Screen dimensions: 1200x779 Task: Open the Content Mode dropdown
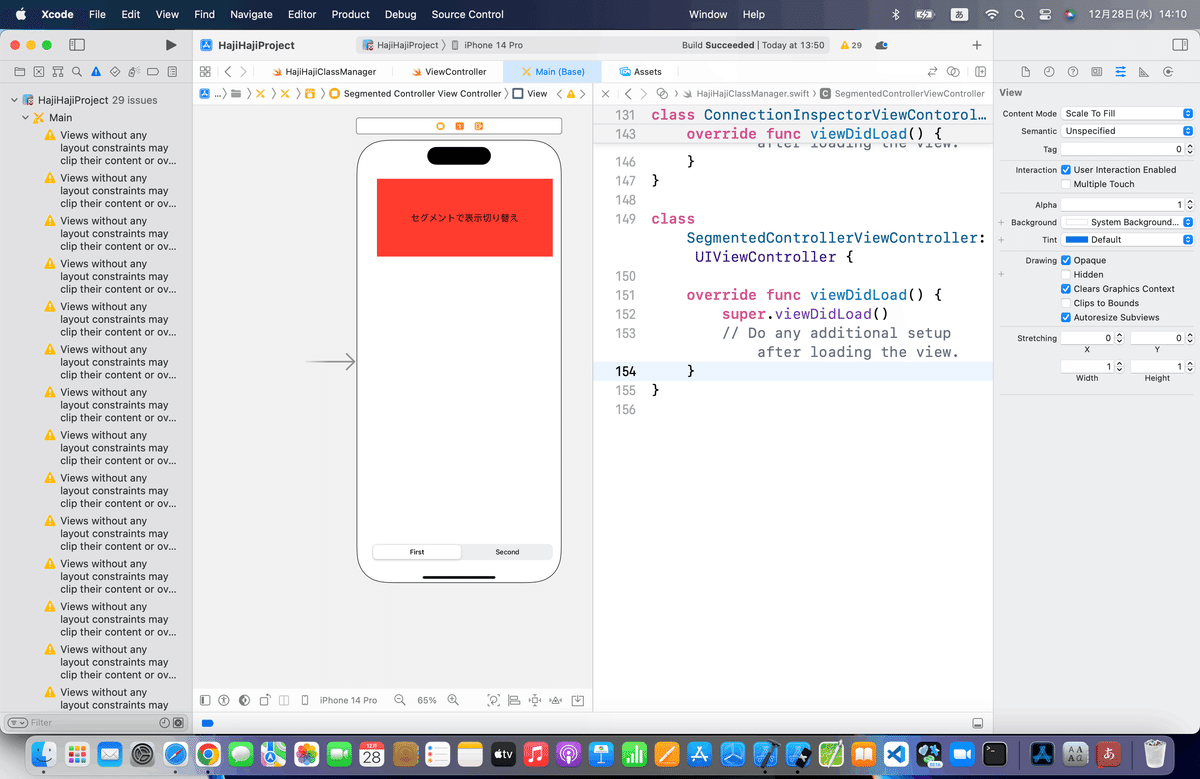point(1127,113)
